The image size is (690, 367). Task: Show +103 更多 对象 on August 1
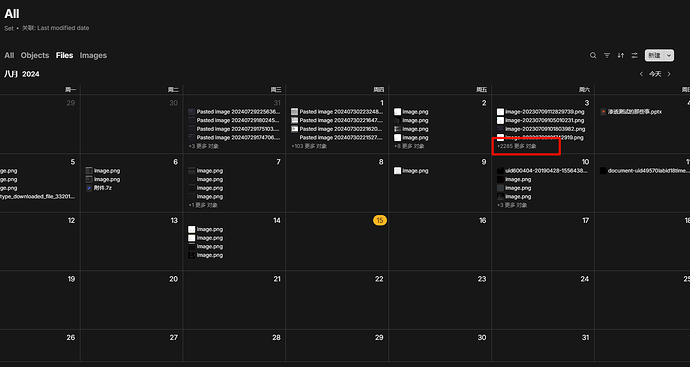click(x=309, y=146)
